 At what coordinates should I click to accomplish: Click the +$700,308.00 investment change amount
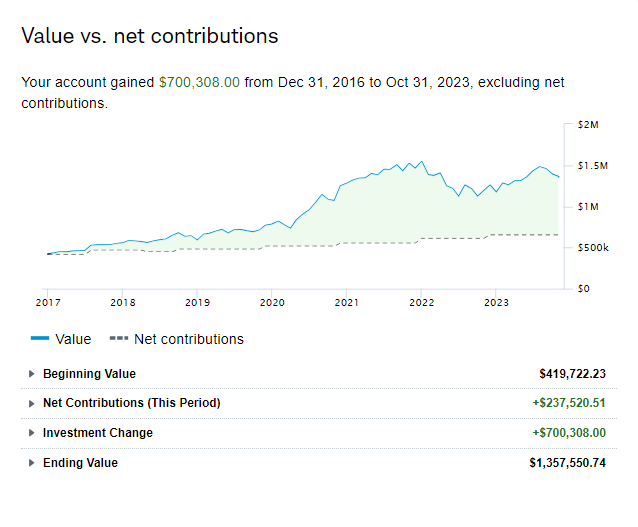coord(568,433)
